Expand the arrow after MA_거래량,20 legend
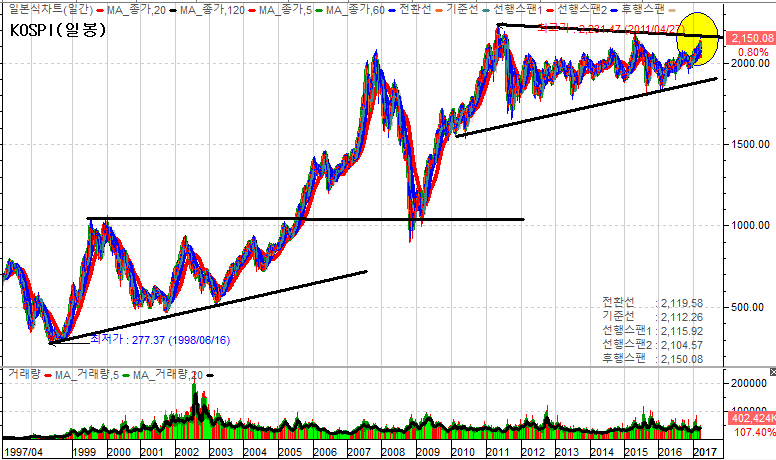Viewport: 776px width, 460px height. (210, 375)
